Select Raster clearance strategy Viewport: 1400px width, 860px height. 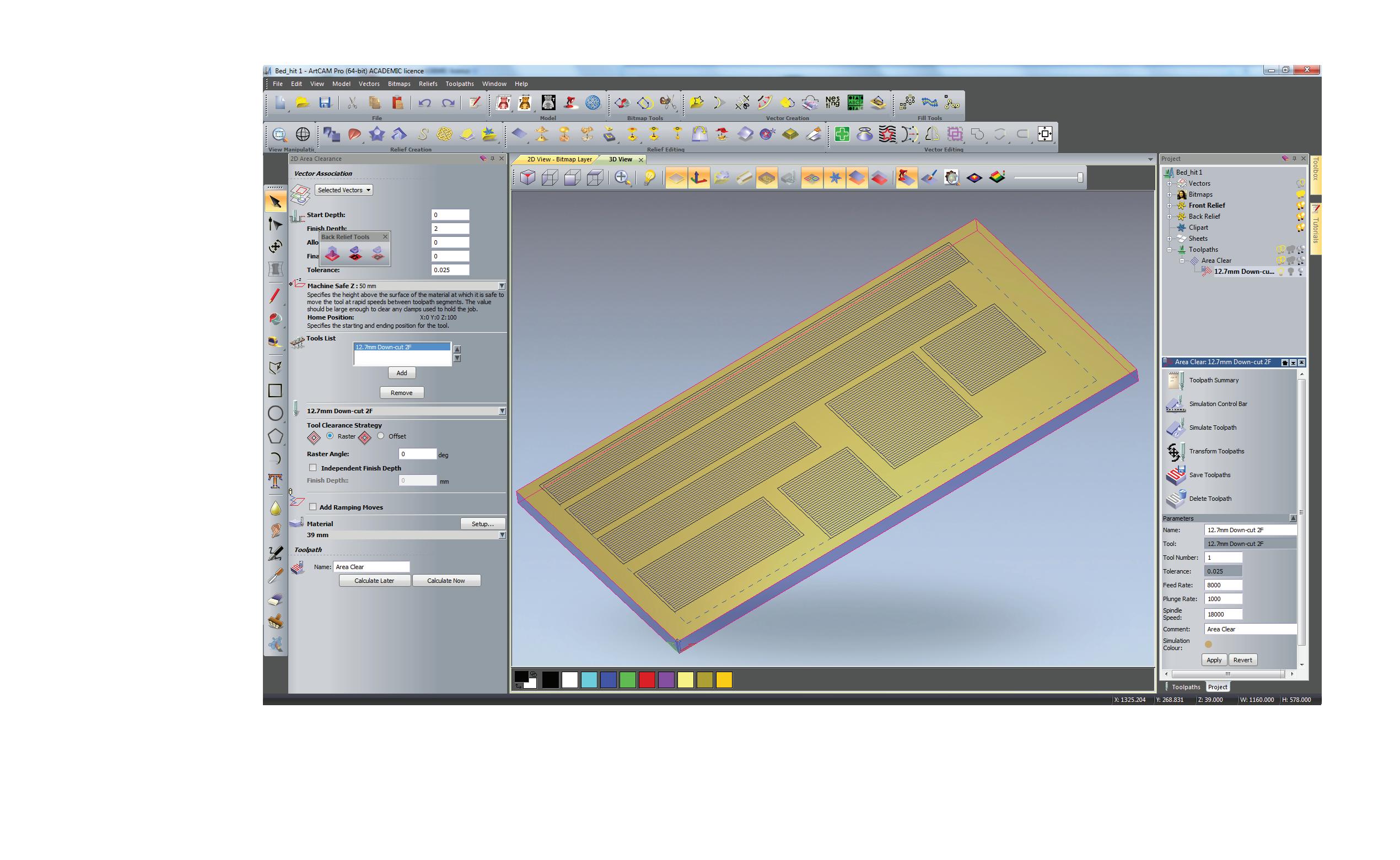coord(330,436)
